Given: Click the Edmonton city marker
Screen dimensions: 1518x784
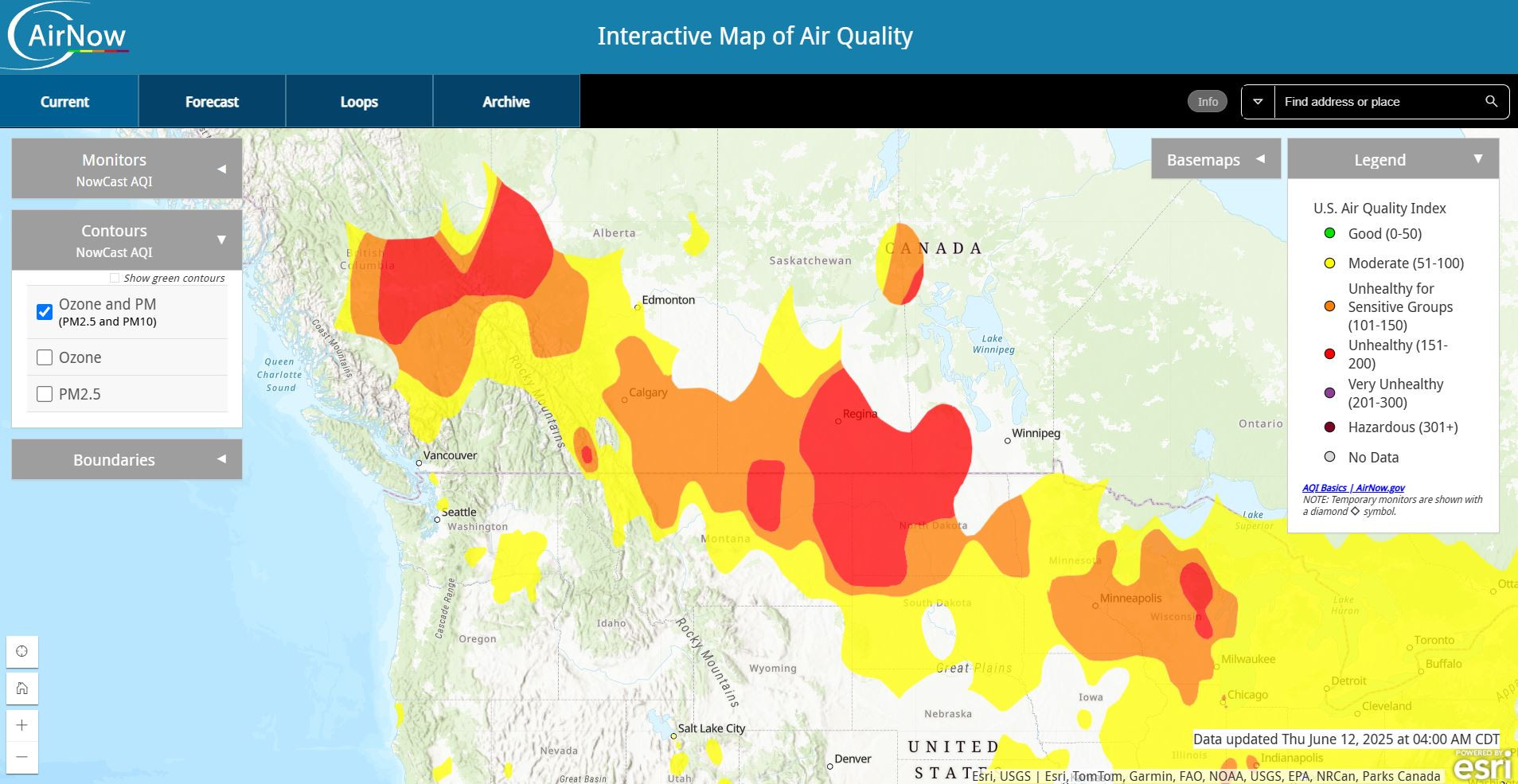Looking at the screenshot, I should (x=637, y=307).
